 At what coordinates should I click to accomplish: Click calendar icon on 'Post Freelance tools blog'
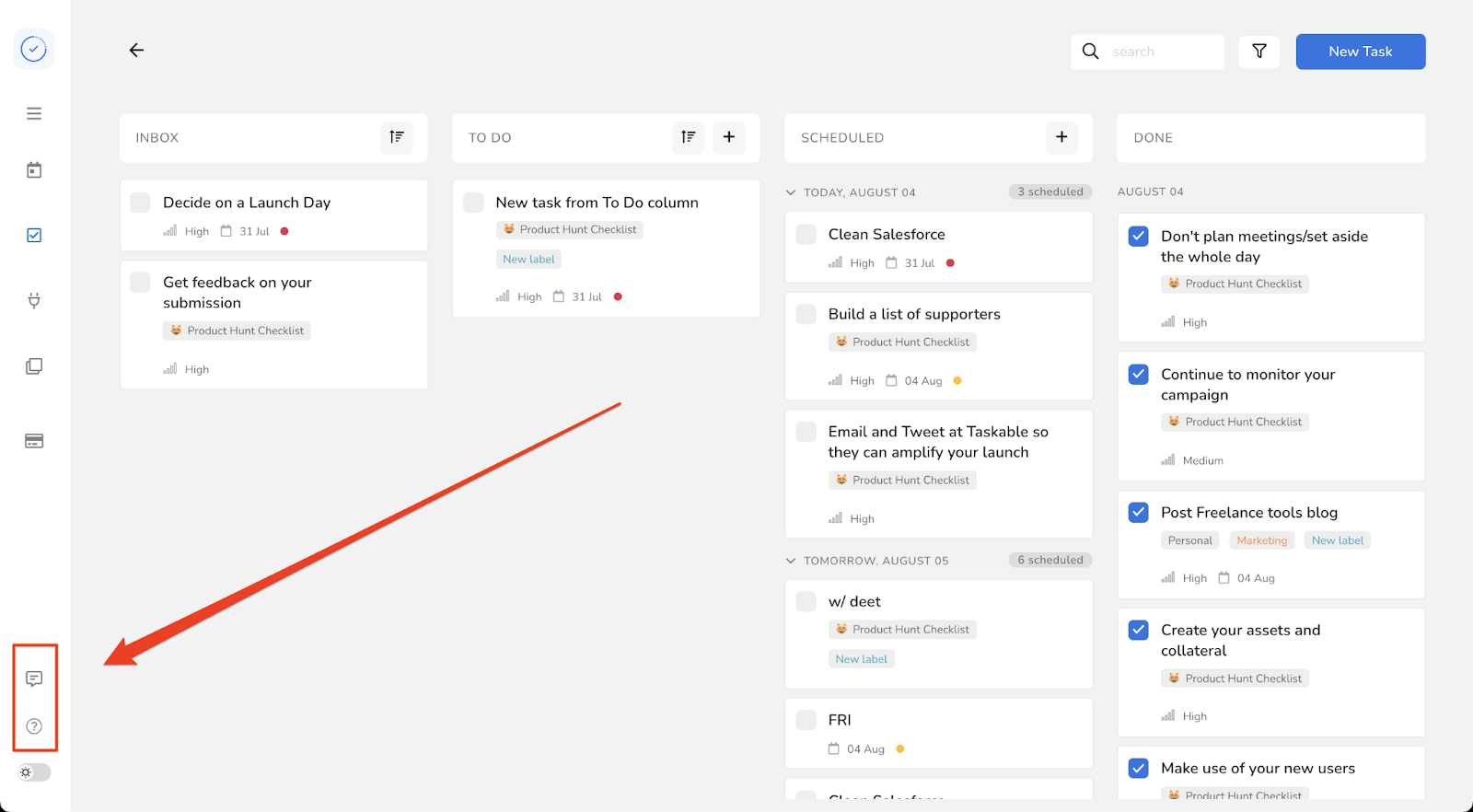coord(1224,578)
